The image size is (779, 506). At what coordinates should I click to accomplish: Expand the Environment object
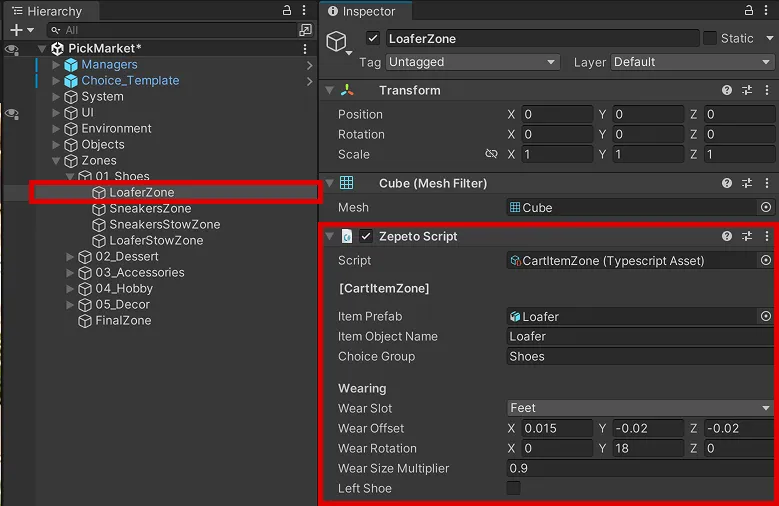click(56, 129)
